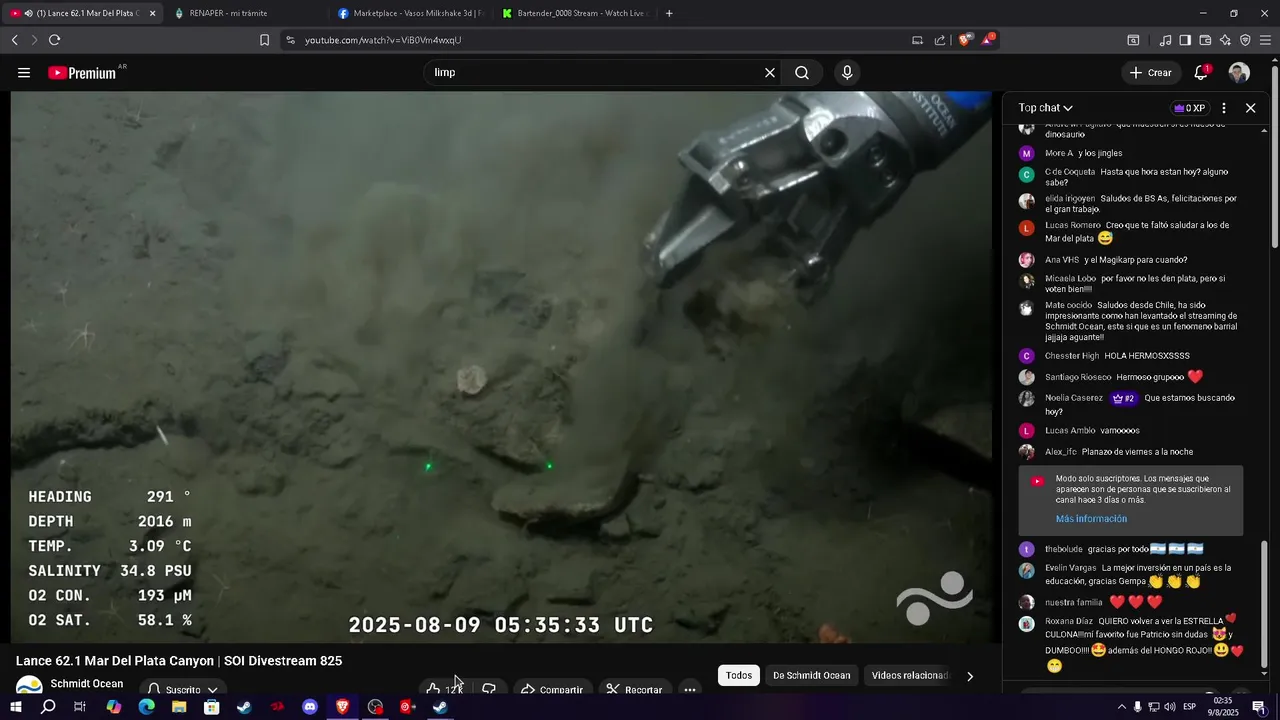Expand the Top chat dropdown

1046,108
